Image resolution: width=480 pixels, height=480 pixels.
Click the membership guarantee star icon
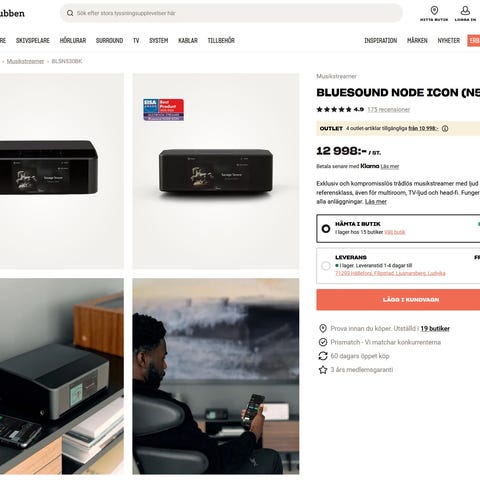coord(323,370)
